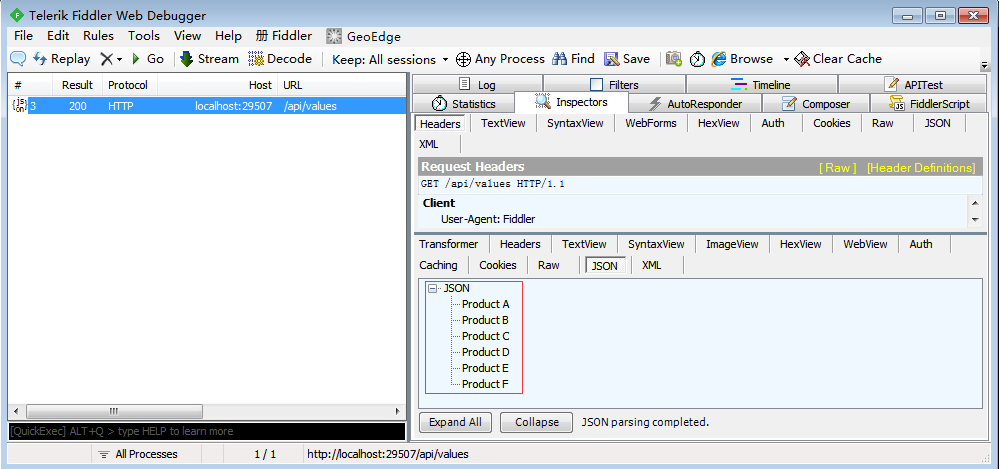Click User-Agent: Fiddler header entry

(x=488, y=219)
